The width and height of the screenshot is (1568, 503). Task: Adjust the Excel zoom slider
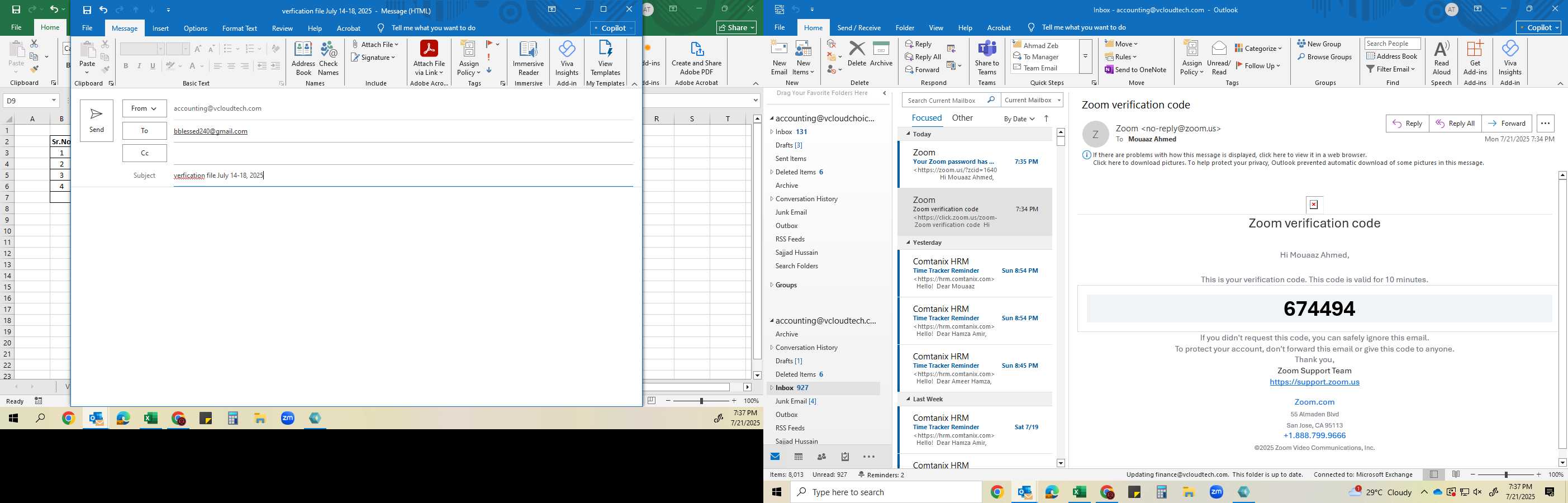coord(701,401)
